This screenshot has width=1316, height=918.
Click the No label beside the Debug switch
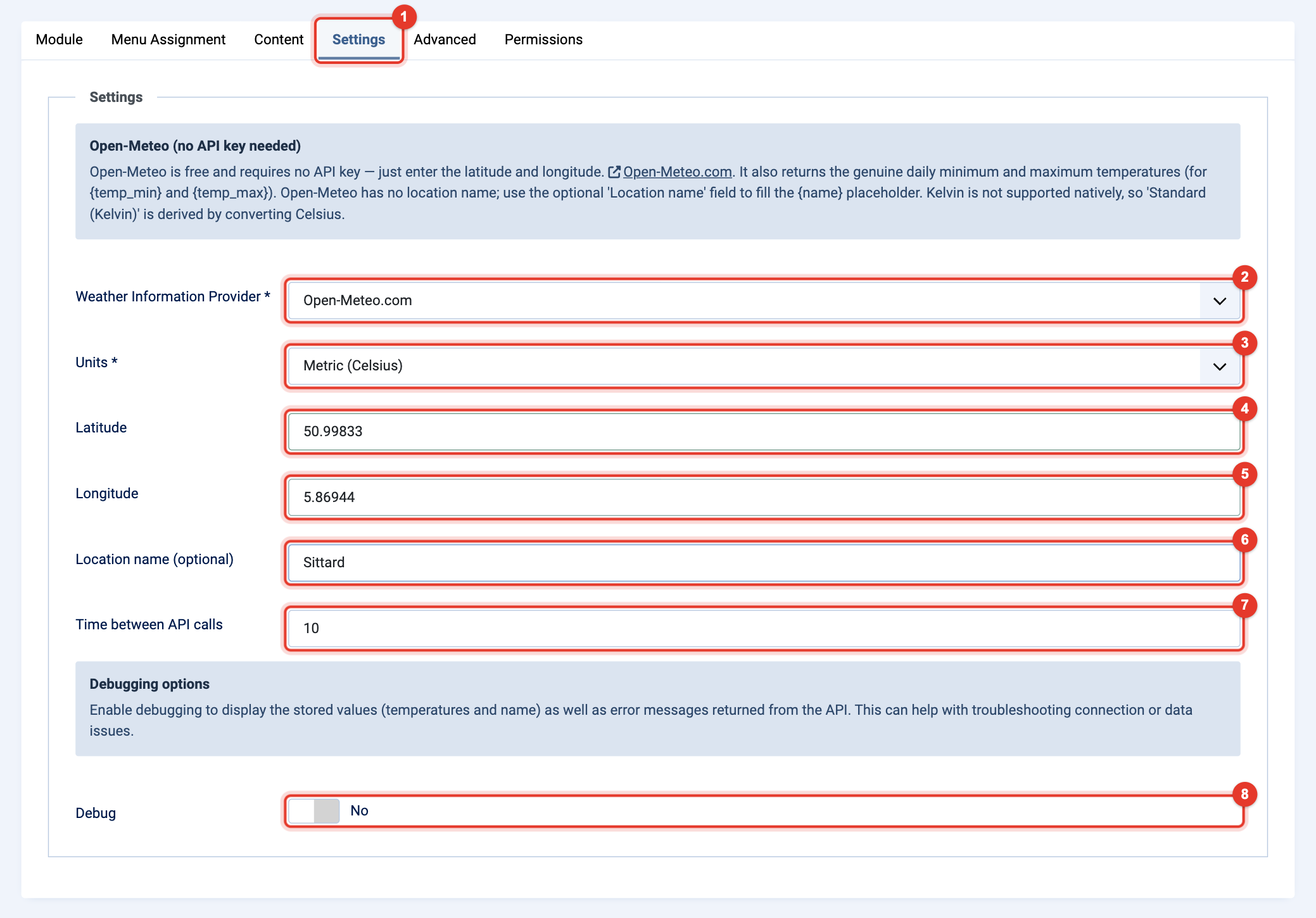pyautogui.click(x=359, y=811)
